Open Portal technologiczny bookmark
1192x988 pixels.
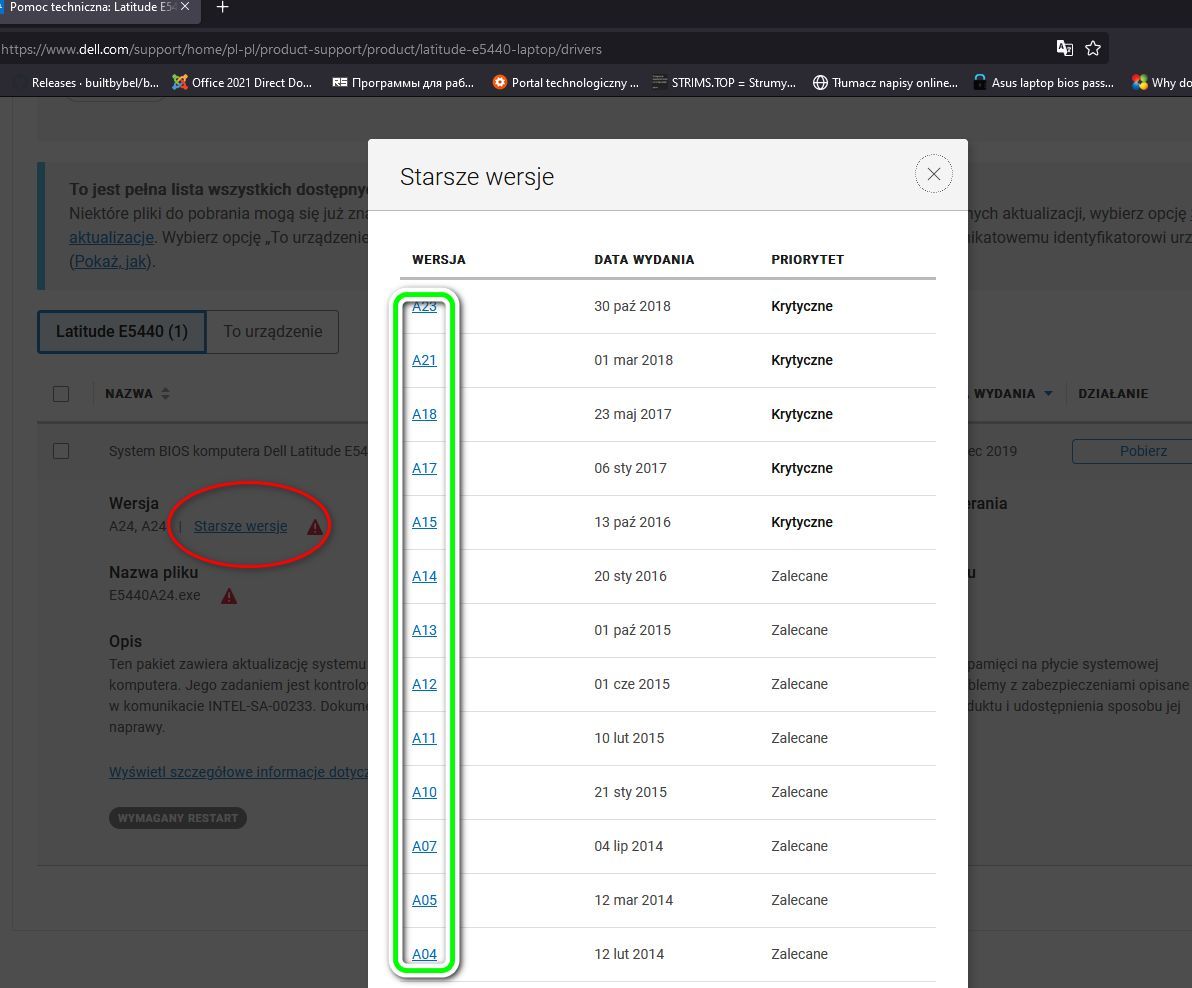click(x=566, y=83)
